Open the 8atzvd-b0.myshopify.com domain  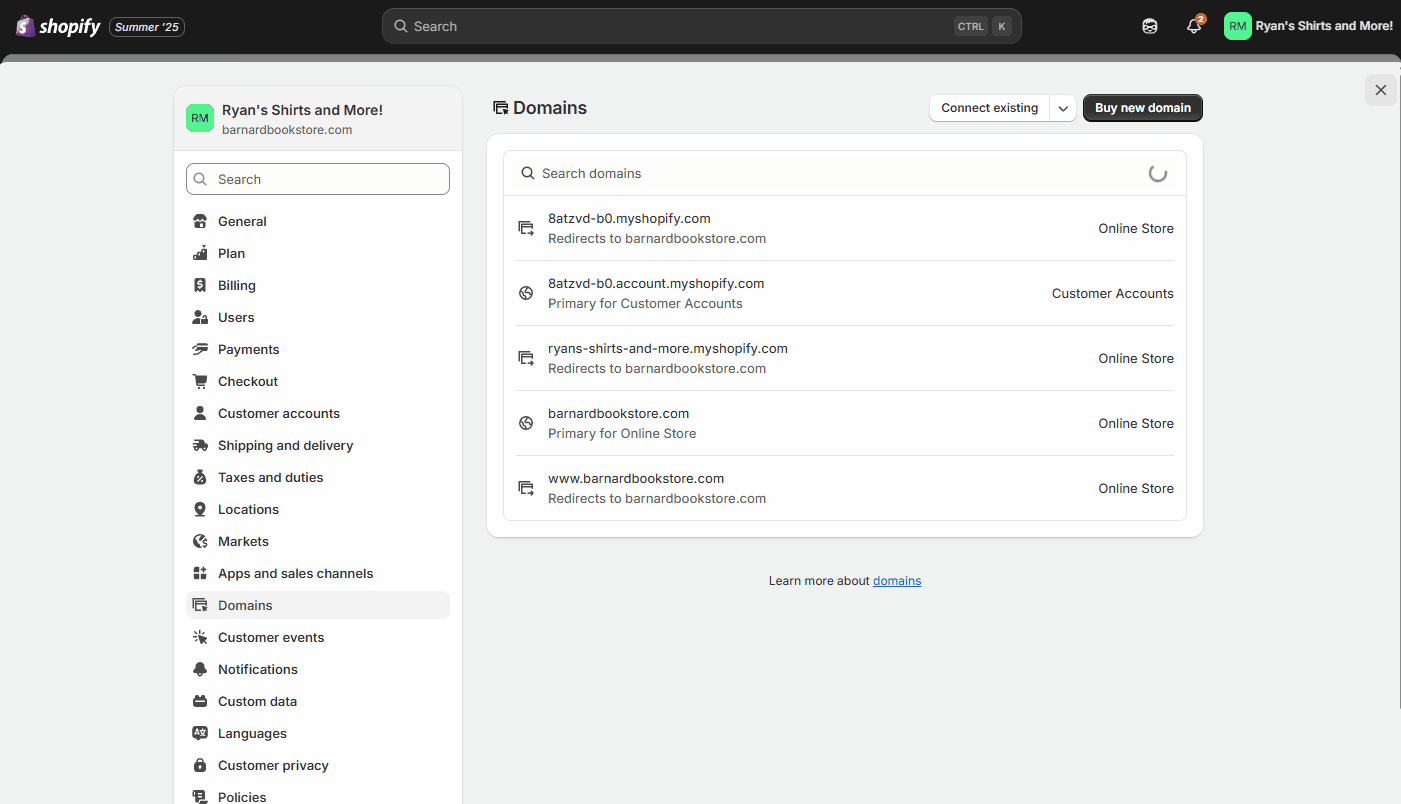coord(845,228)
